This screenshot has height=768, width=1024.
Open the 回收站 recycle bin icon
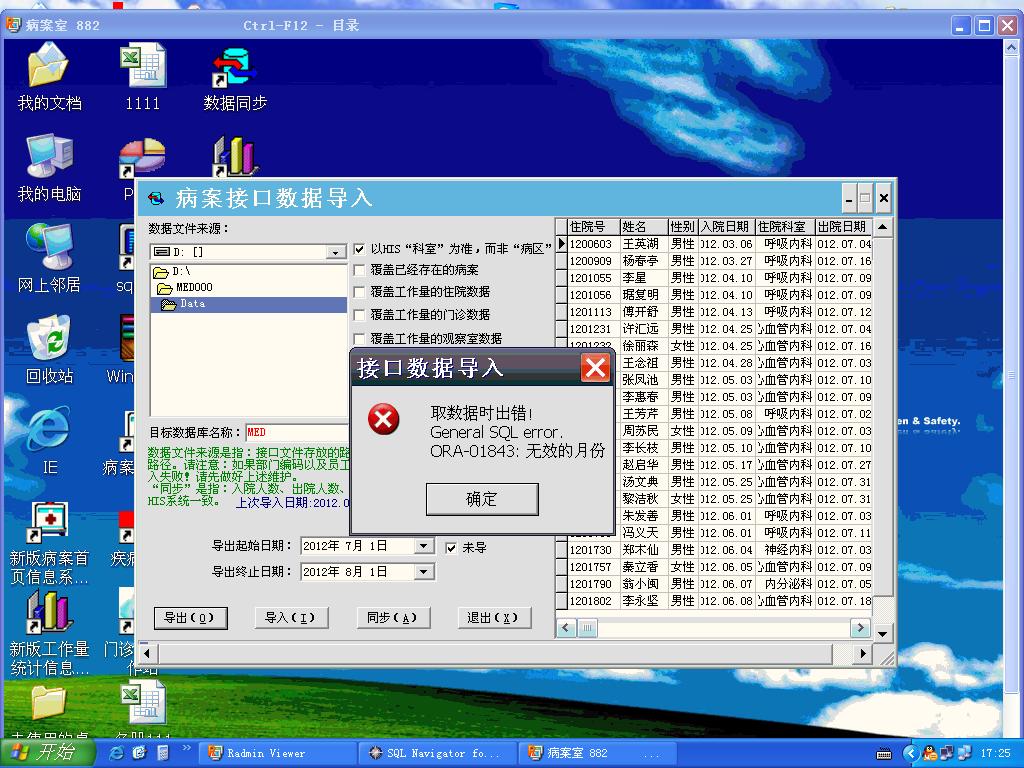pyautogui.click(x=49, y=350)
